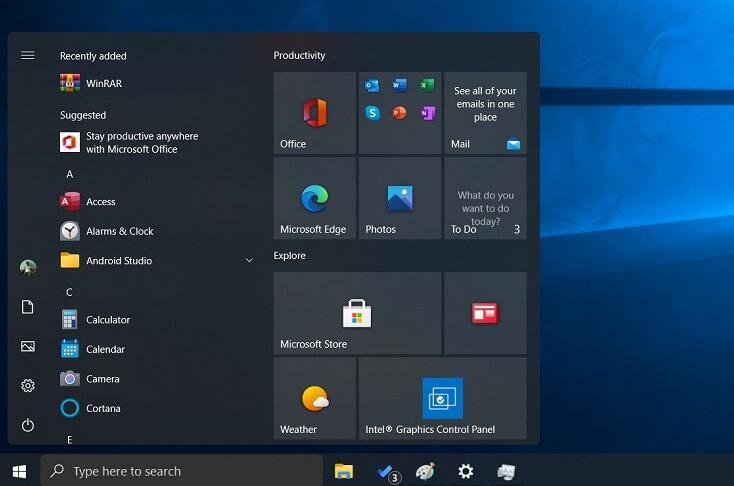This screenshot has width=734, height=486.
Task: Open OneNote in the Office apps tile
Action: pos(427,113)
